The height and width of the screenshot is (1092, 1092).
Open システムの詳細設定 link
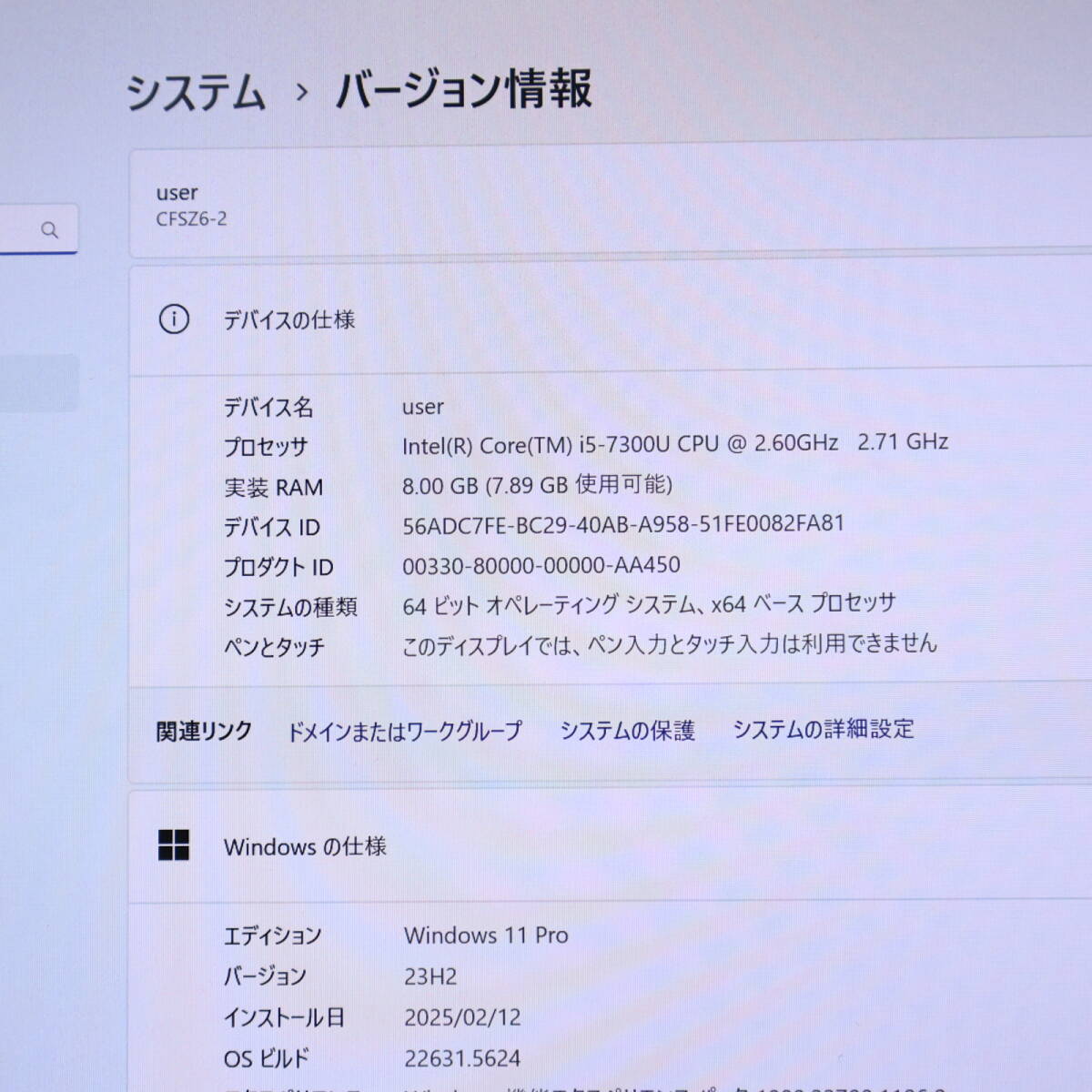[824, 729]
